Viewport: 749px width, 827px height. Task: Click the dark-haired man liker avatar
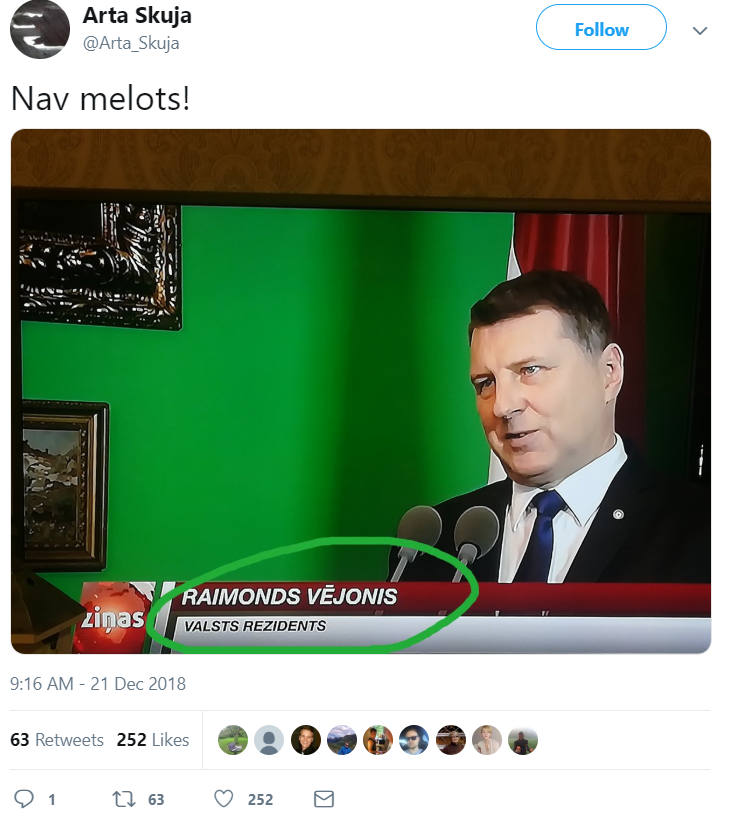click(x=305, y=740)
